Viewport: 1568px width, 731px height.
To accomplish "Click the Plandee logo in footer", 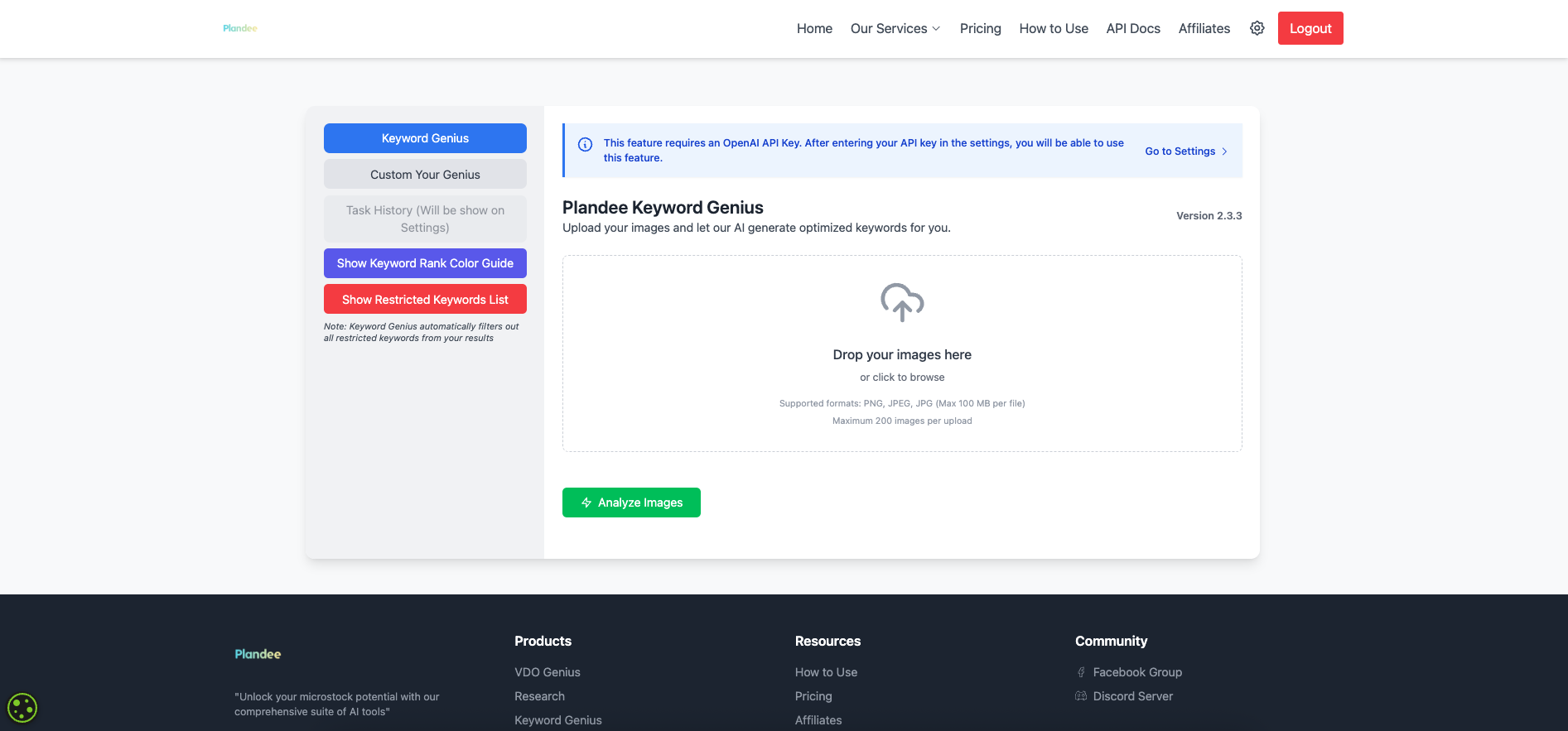I will pyautogui.click(x=258, y=654).
